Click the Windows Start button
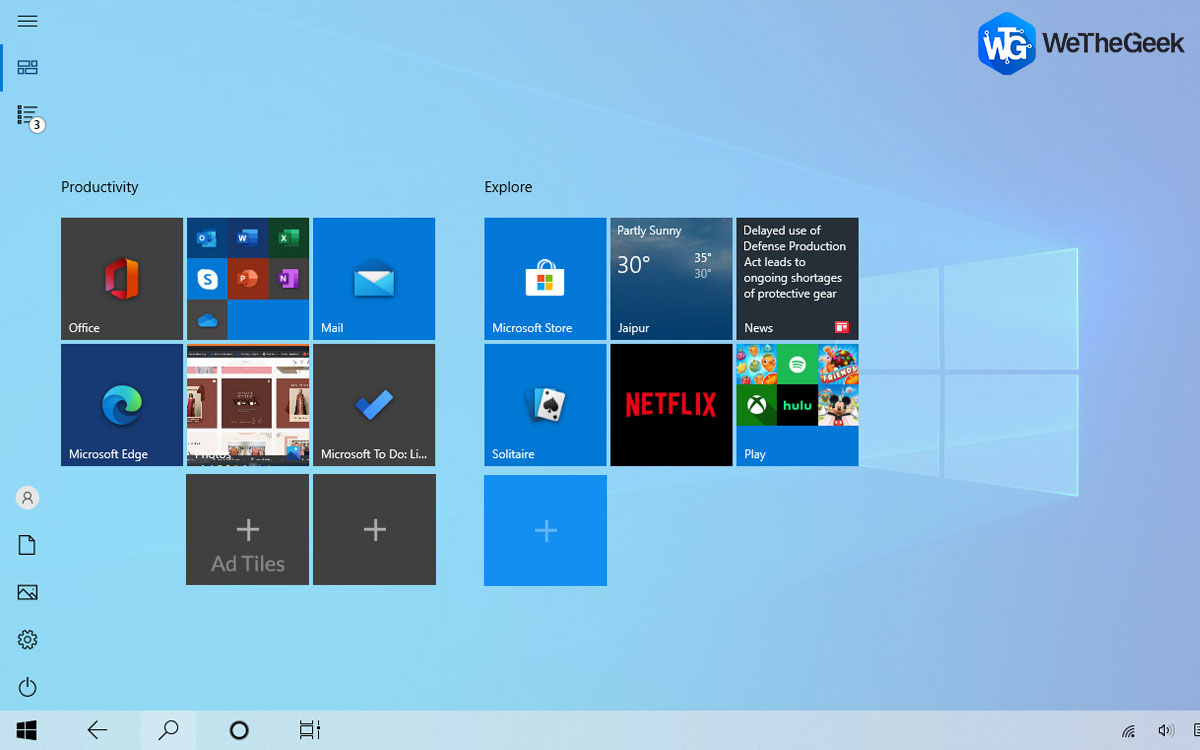Viewport: 1200px width, 750px height. (x=27, y=730)
